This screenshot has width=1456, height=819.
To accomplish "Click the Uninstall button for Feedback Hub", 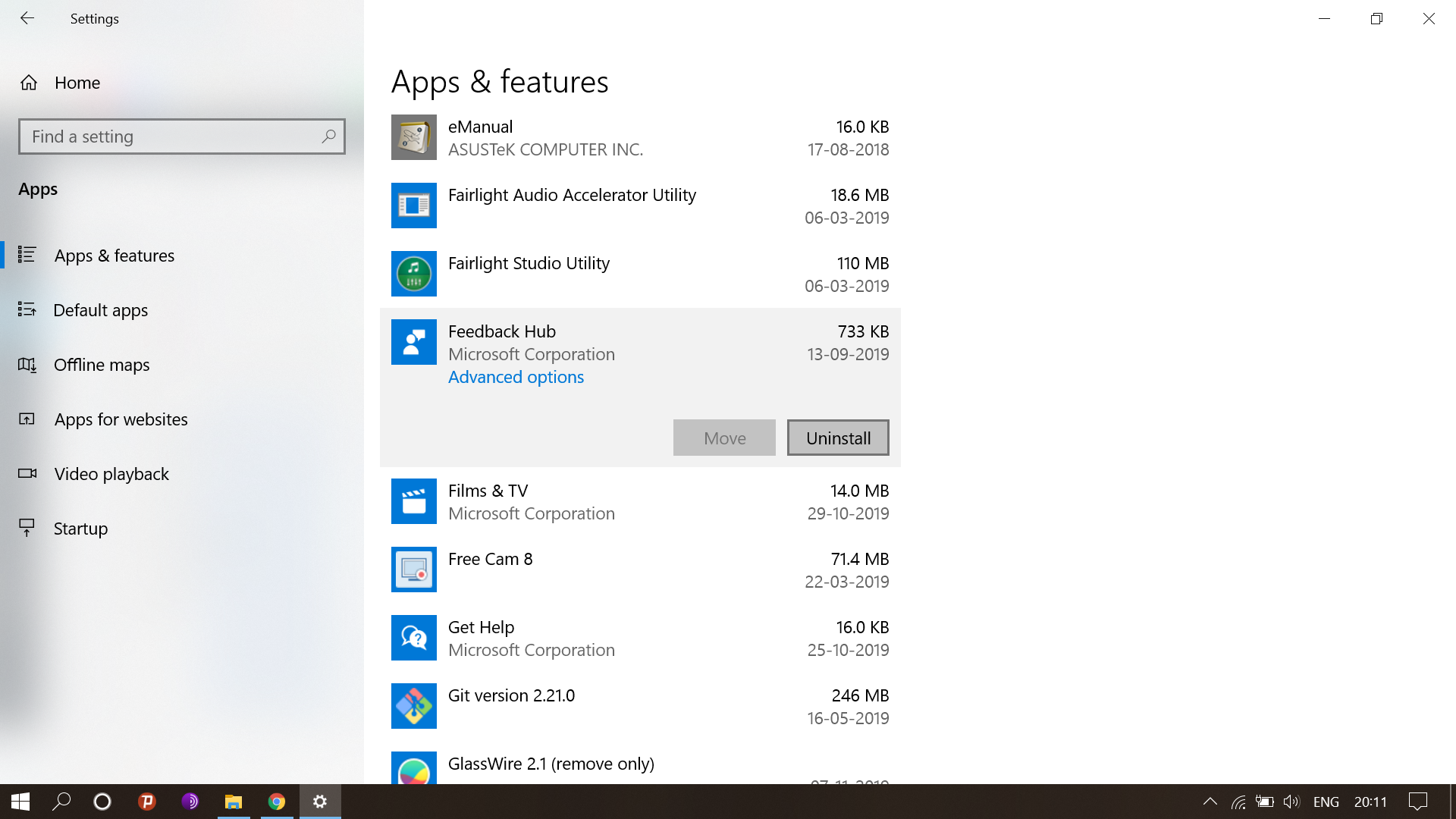I will 837,438.
